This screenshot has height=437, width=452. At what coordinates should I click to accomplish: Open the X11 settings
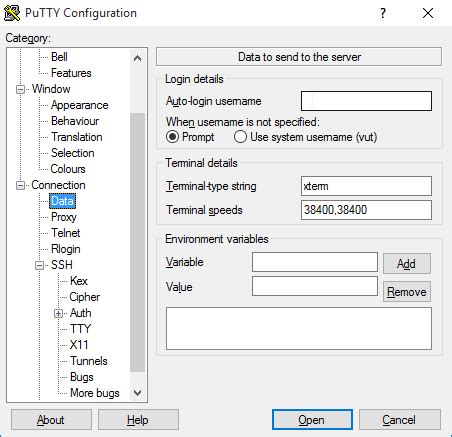(79, 345)
